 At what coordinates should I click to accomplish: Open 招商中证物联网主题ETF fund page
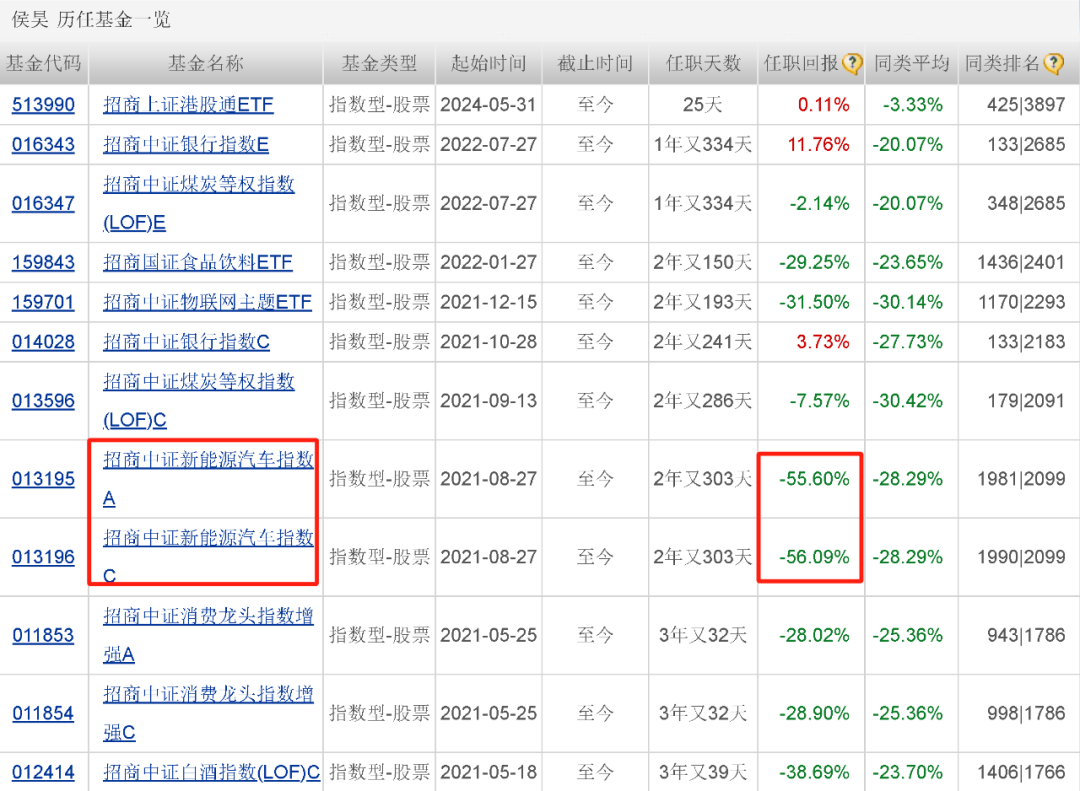(x=207, y=302)
